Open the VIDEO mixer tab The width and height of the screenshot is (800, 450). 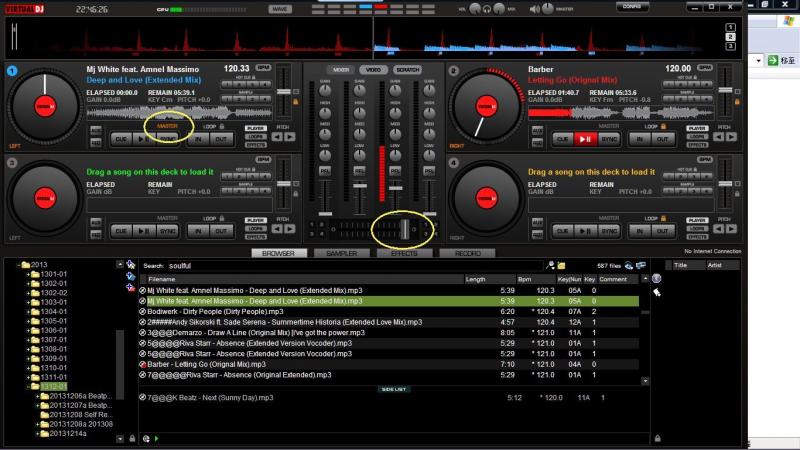pos(373,70)
